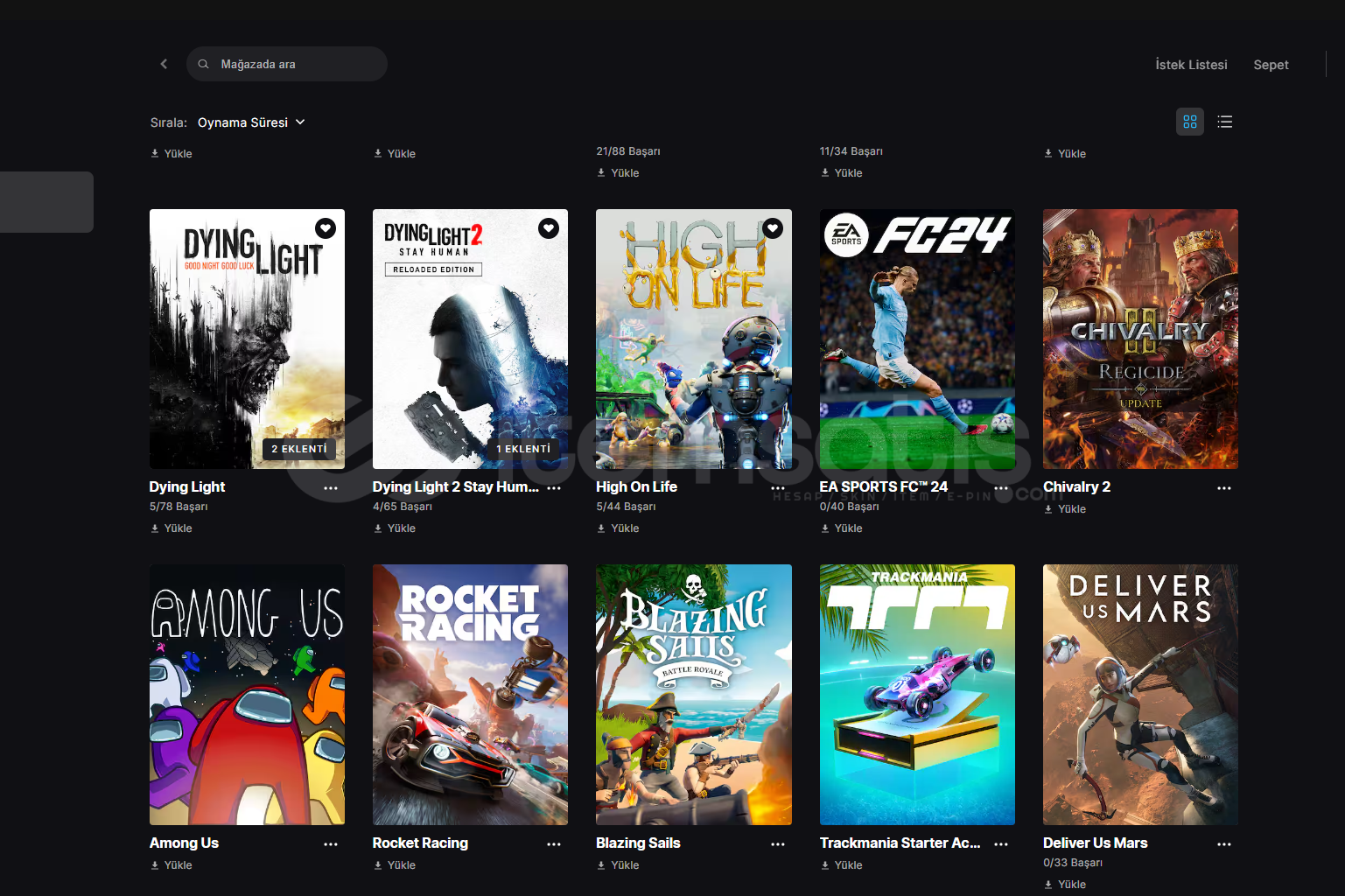This screenshot has width=1345, height=896.
Task: Toggle favorite heart on Dying Light 2
Action: coord(549,228)
